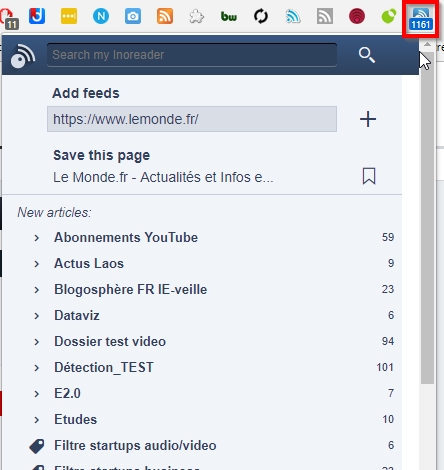Image resolution: width=444 pixels, height=470 pixels.
Task: Open the puzzle piece extension icon
Action: (x=197, y=16)
